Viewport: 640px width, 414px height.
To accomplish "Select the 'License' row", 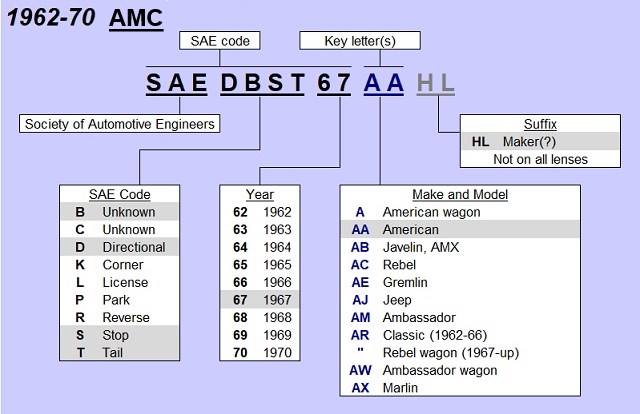I will tap(119, 282).
